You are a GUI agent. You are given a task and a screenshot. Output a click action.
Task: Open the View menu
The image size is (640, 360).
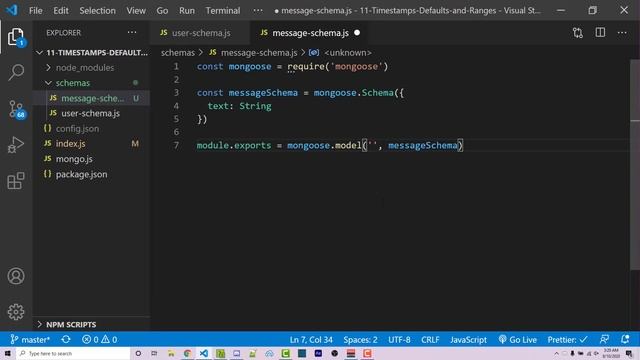coord(136,11)
